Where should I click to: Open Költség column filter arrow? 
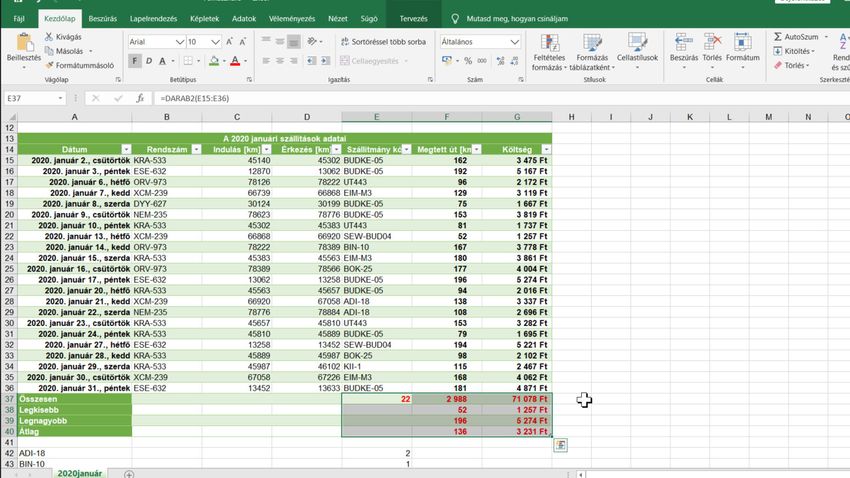pos(546,149)
